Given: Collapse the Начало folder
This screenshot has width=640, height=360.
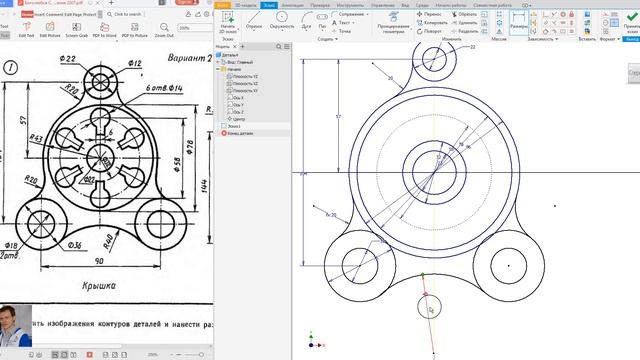Looking at the screenshot, I should click(x=218, y=69).
